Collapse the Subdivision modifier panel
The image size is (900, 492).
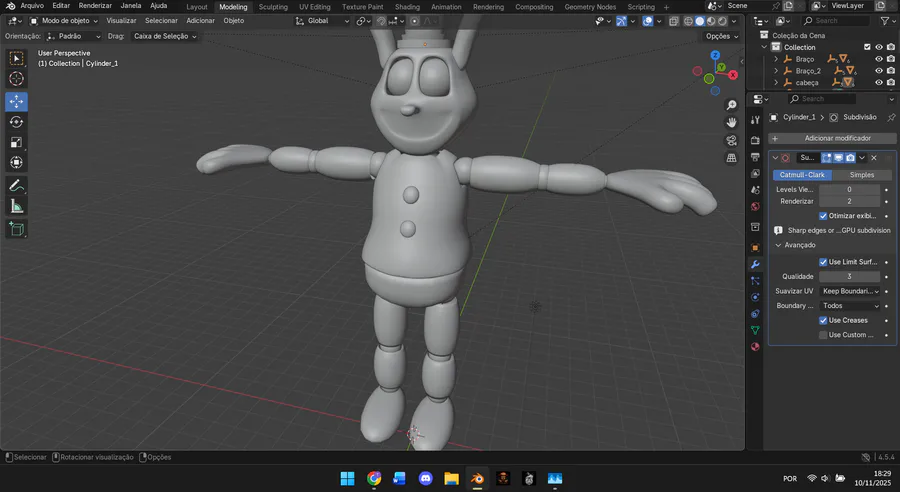(x=775, y=158)
